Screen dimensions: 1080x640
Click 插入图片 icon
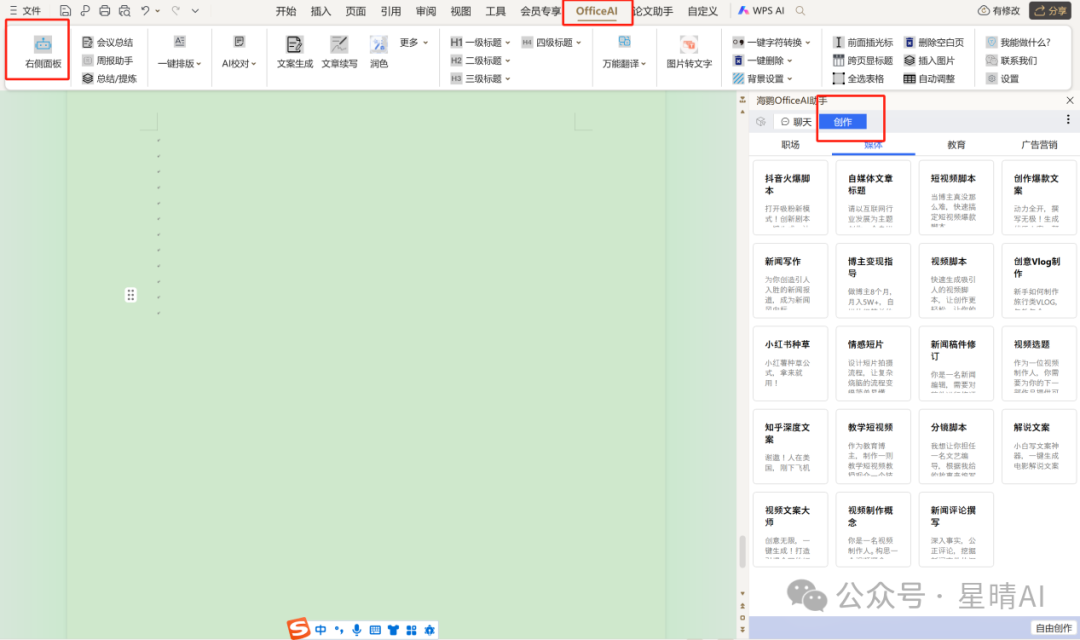[909, 61]
